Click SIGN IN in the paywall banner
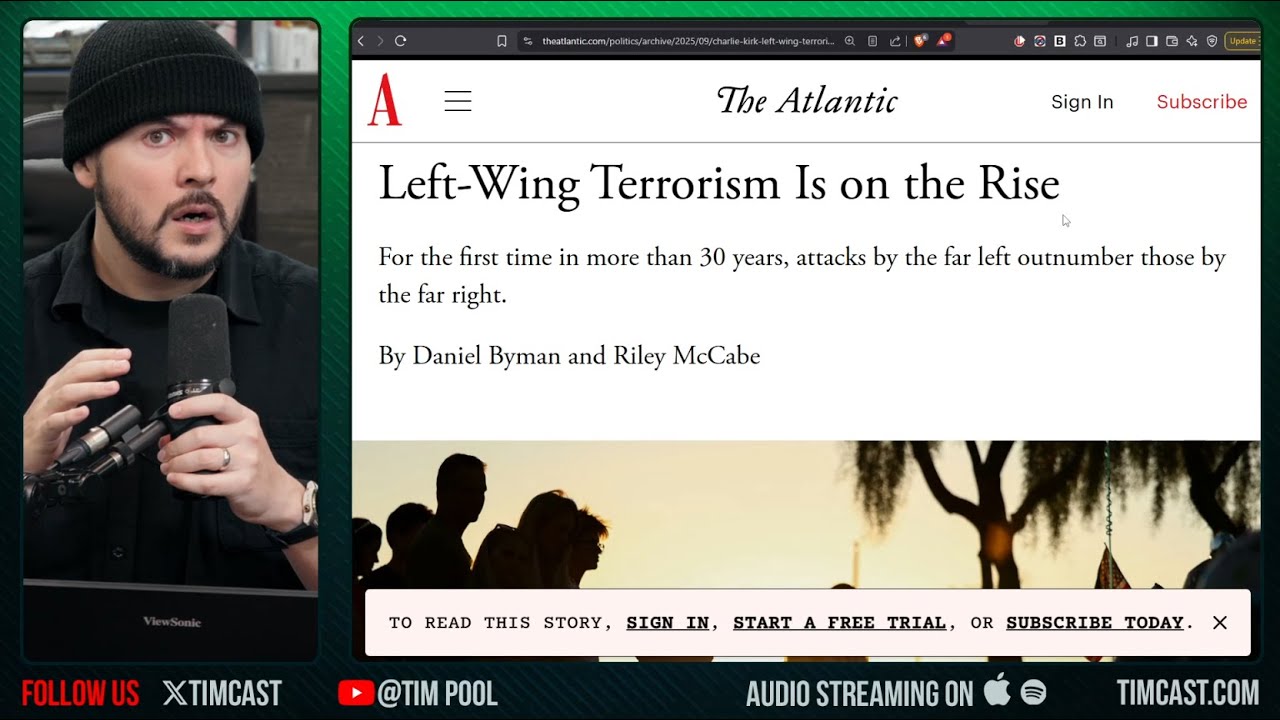The width and height of the screenshot is (1280, 720). 668,623
